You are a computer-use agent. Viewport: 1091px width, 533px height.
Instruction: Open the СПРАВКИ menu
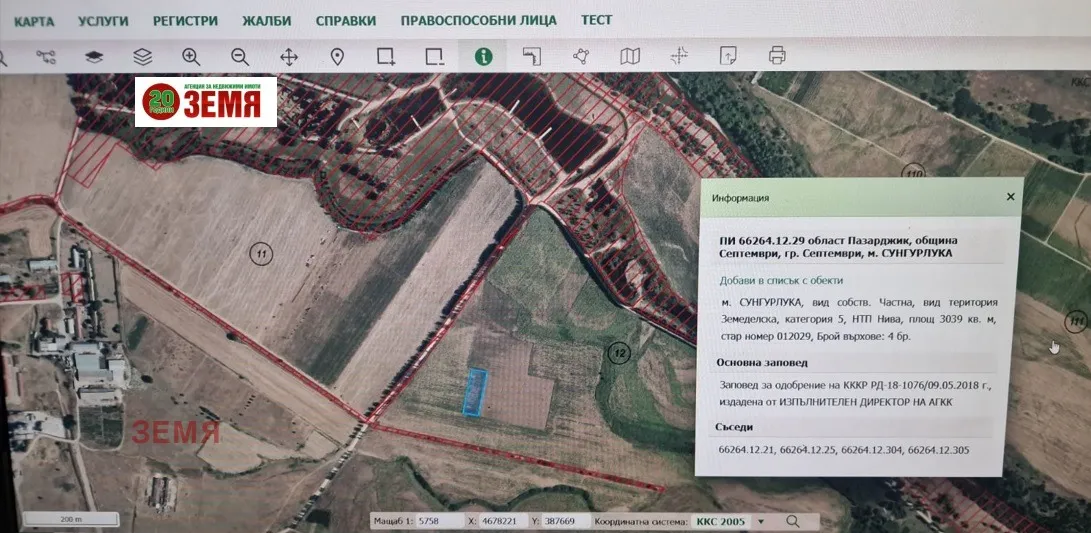(346, 20)
